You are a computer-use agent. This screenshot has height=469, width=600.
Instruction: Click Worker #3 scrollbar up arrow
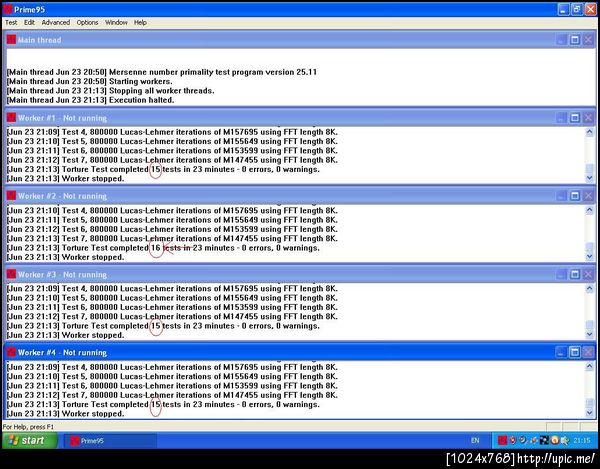click(590, 288)
